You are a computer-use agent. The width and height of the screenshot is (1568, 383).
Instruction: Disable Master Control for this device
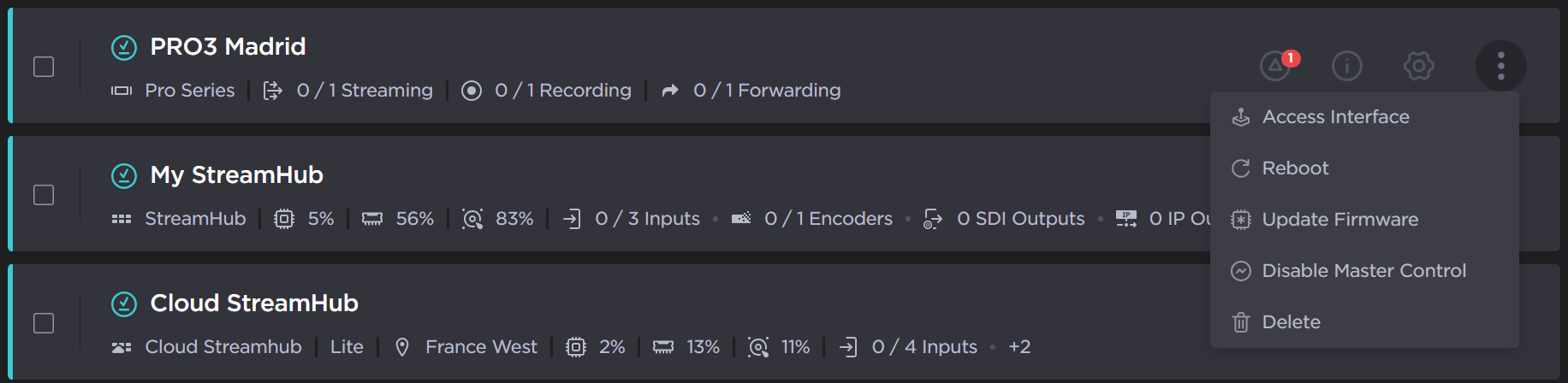[1363, 271]
